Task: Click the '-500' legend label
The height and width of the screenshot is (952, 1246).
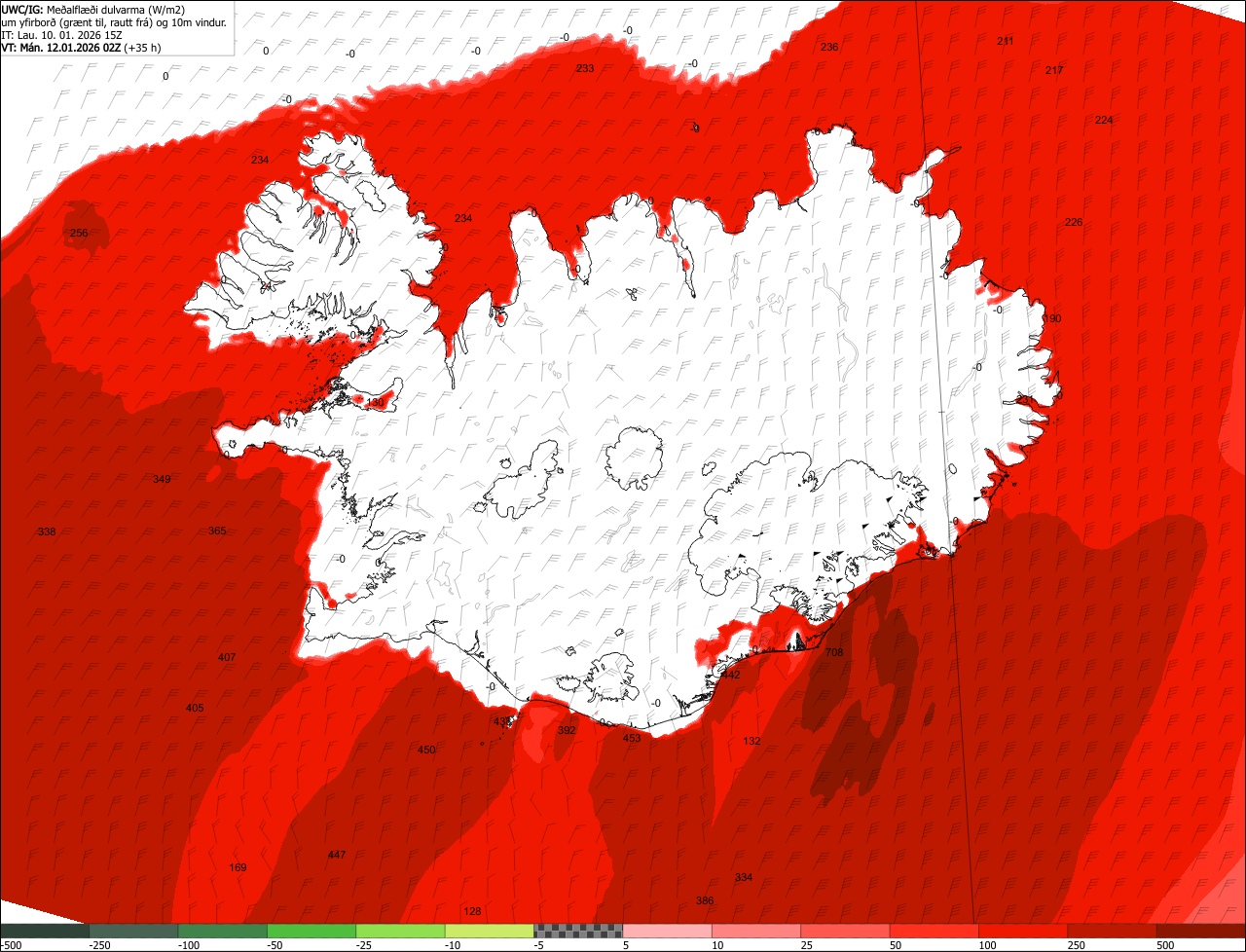Action: (12, 945)
